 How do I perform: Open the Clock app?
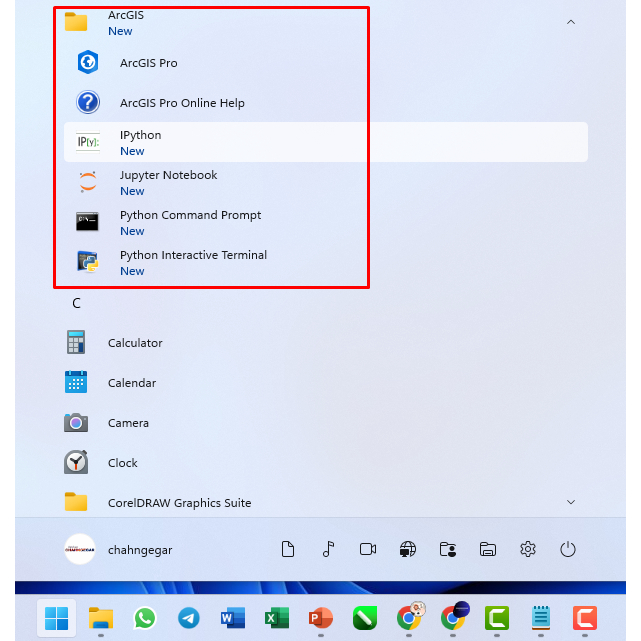(x=122, y=463)
